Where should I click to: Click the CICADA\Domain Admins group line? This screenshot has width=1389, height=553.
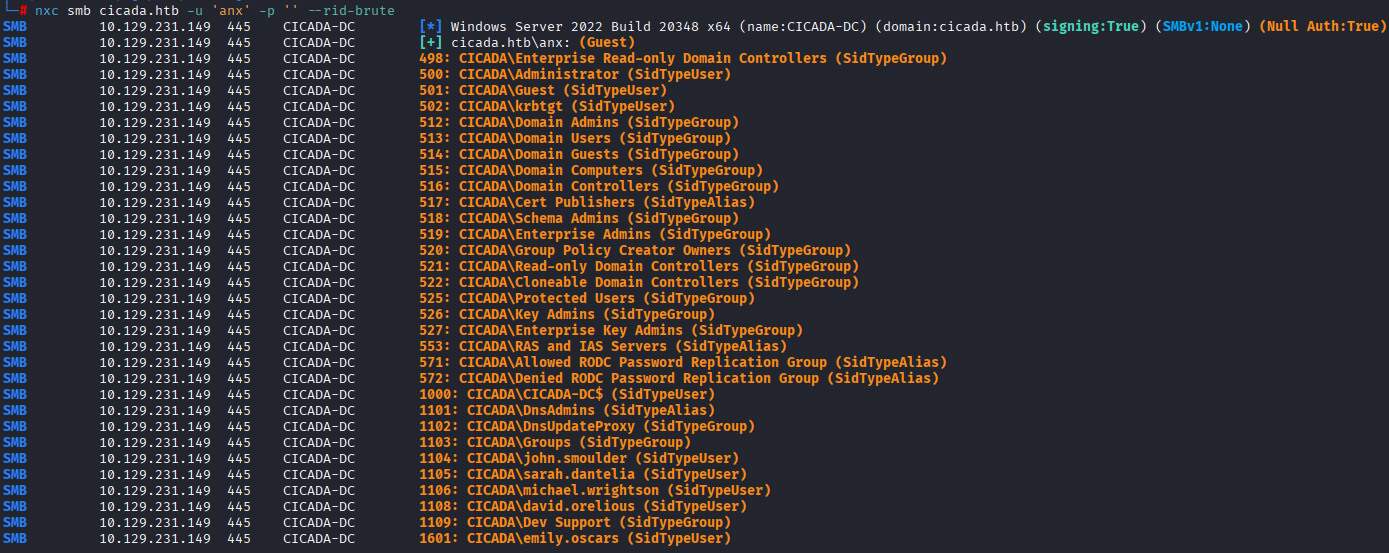click(x=579, y=122)
